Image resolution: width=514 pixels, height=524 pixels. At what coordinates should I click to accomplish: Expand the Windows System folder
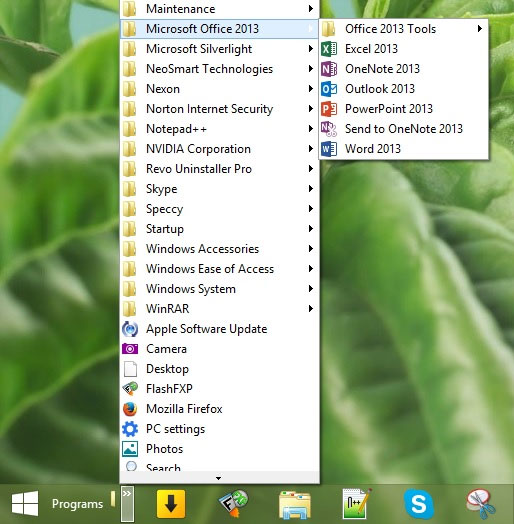(x=219, y=289)
